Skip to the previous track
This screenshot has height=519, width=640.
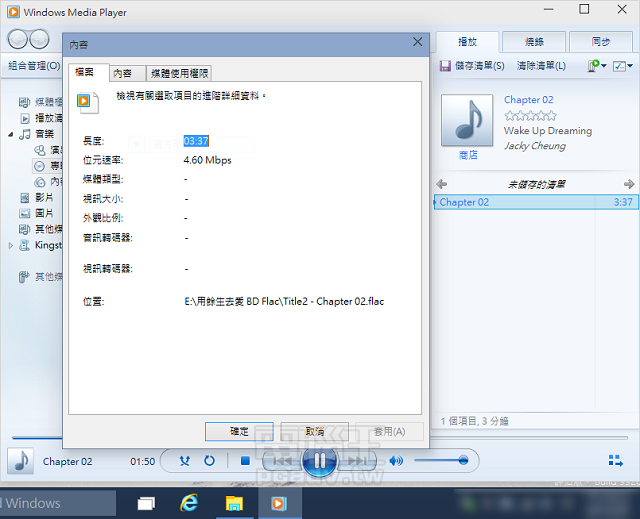pos(282,461)
